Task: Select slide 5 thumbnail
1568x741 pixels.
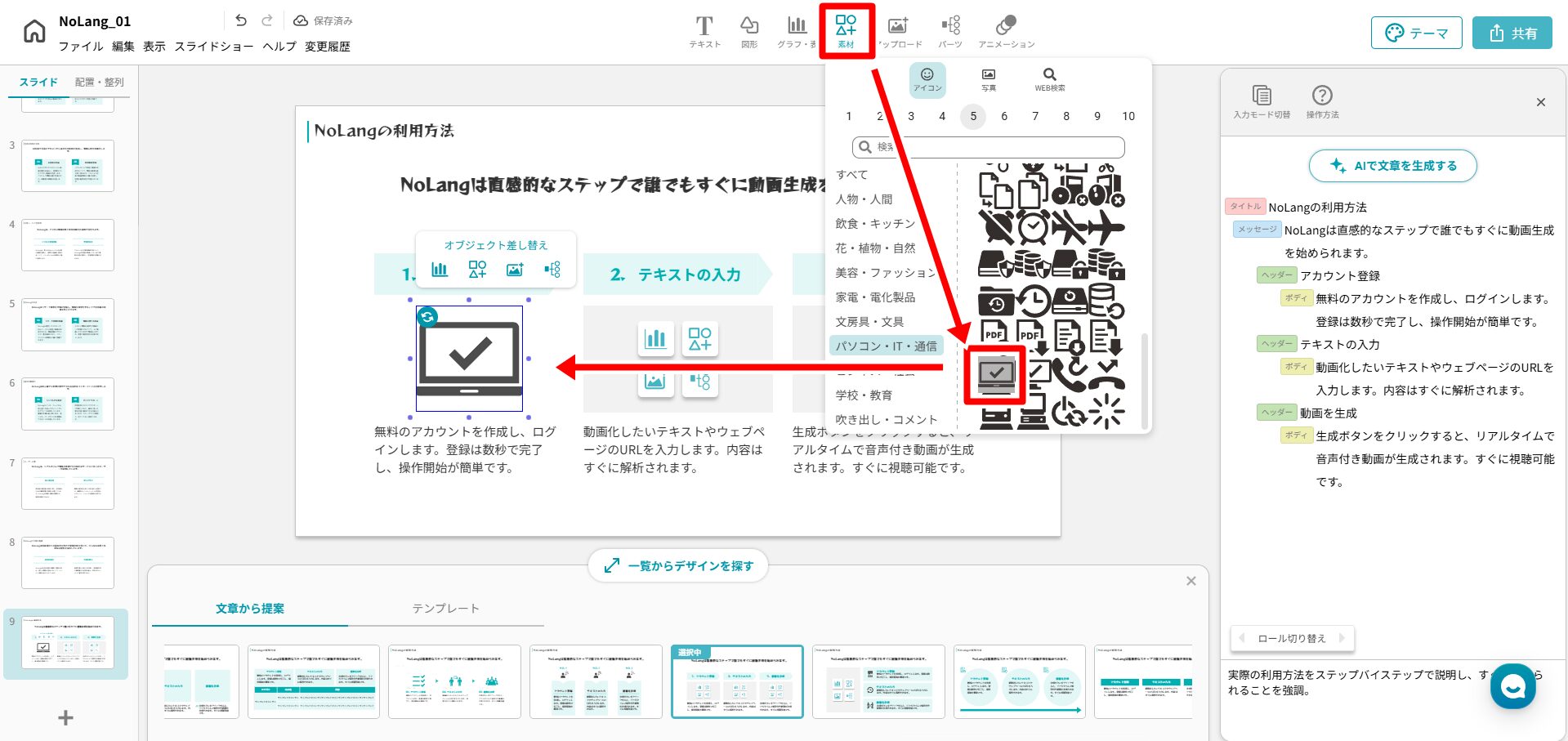Action: [x=68, y=324]
